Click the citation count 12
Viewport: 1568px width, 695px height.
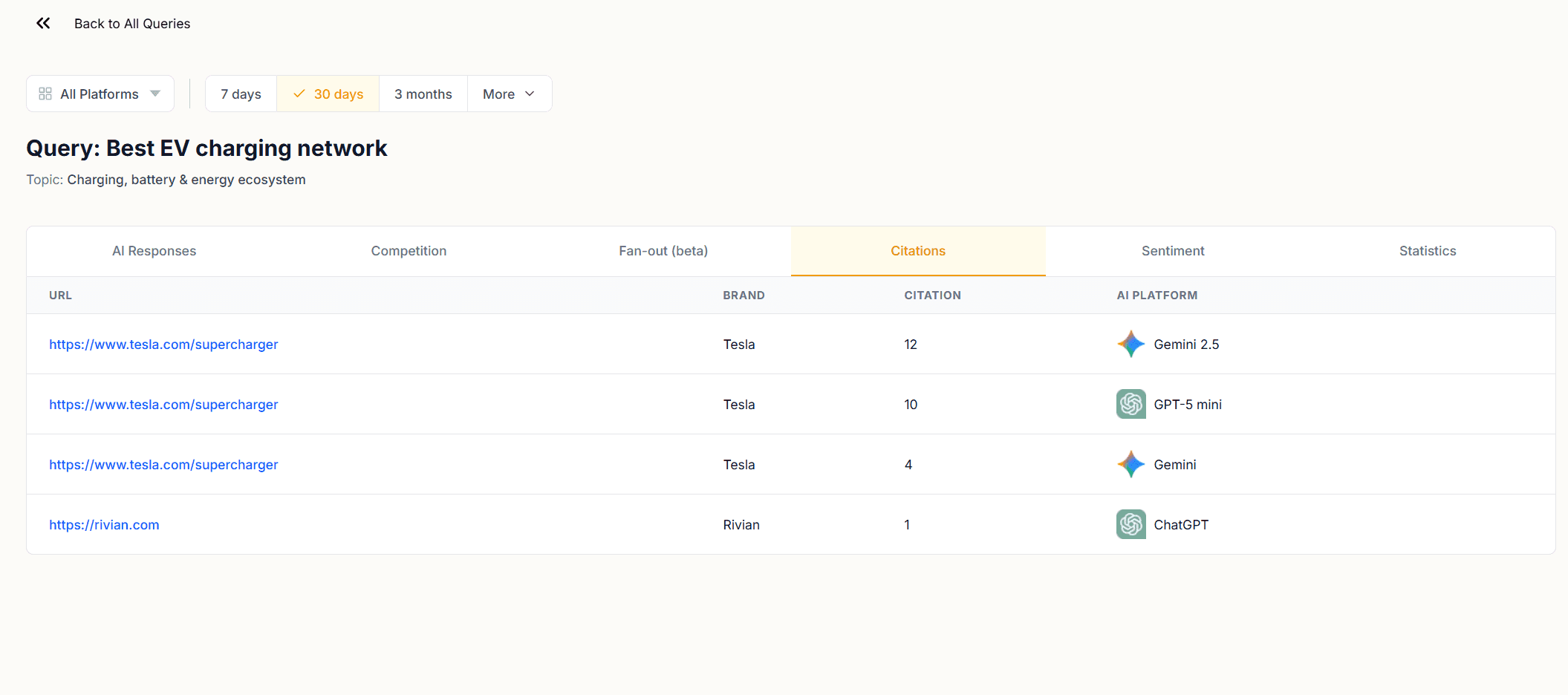pyautogui.click(x=911, y=345)
